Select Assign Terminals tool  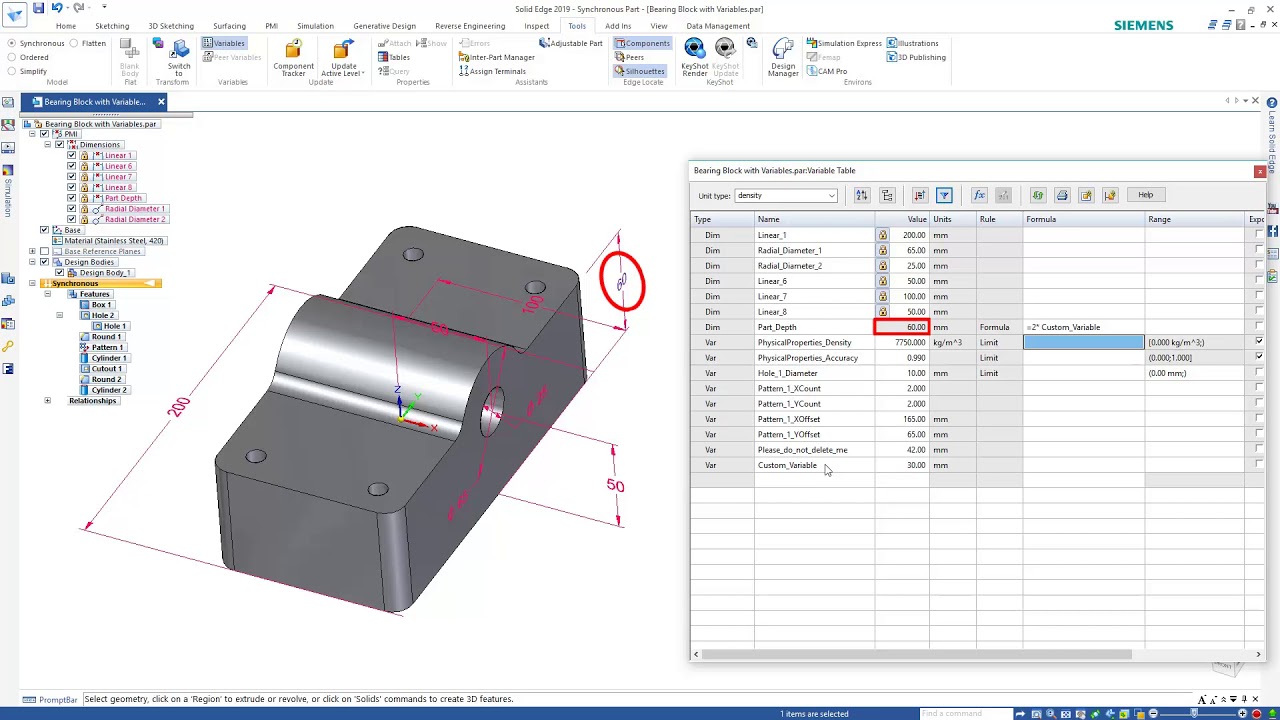coord(492,71)
